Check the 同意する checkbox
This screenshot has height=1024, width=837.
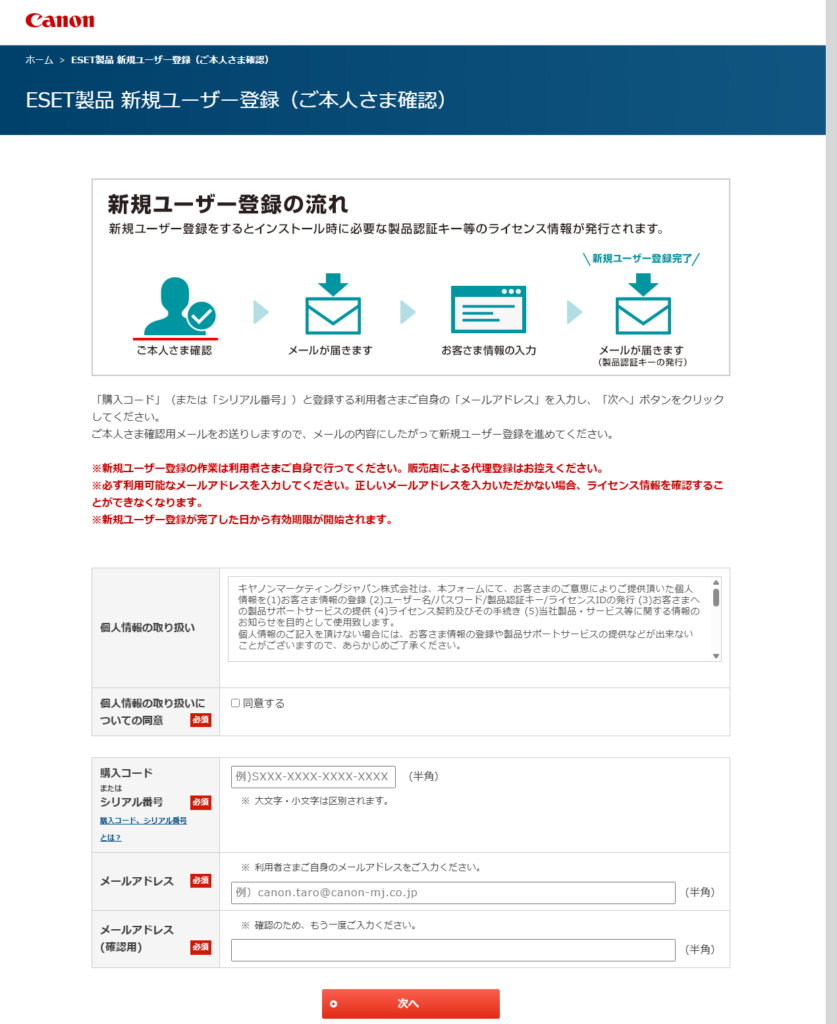point(236,703)
